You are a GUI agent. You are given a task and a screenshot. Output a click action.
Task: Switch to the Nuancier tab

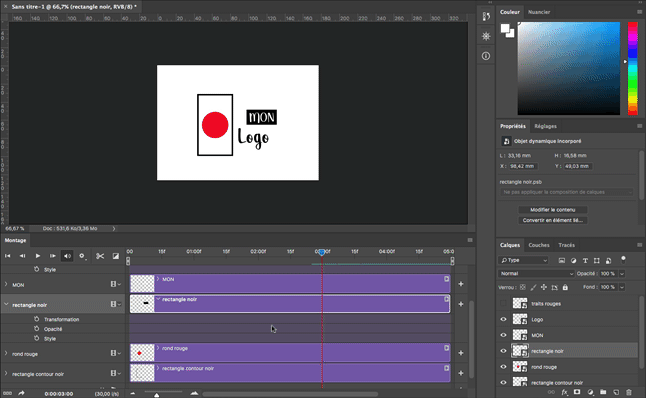539,12
